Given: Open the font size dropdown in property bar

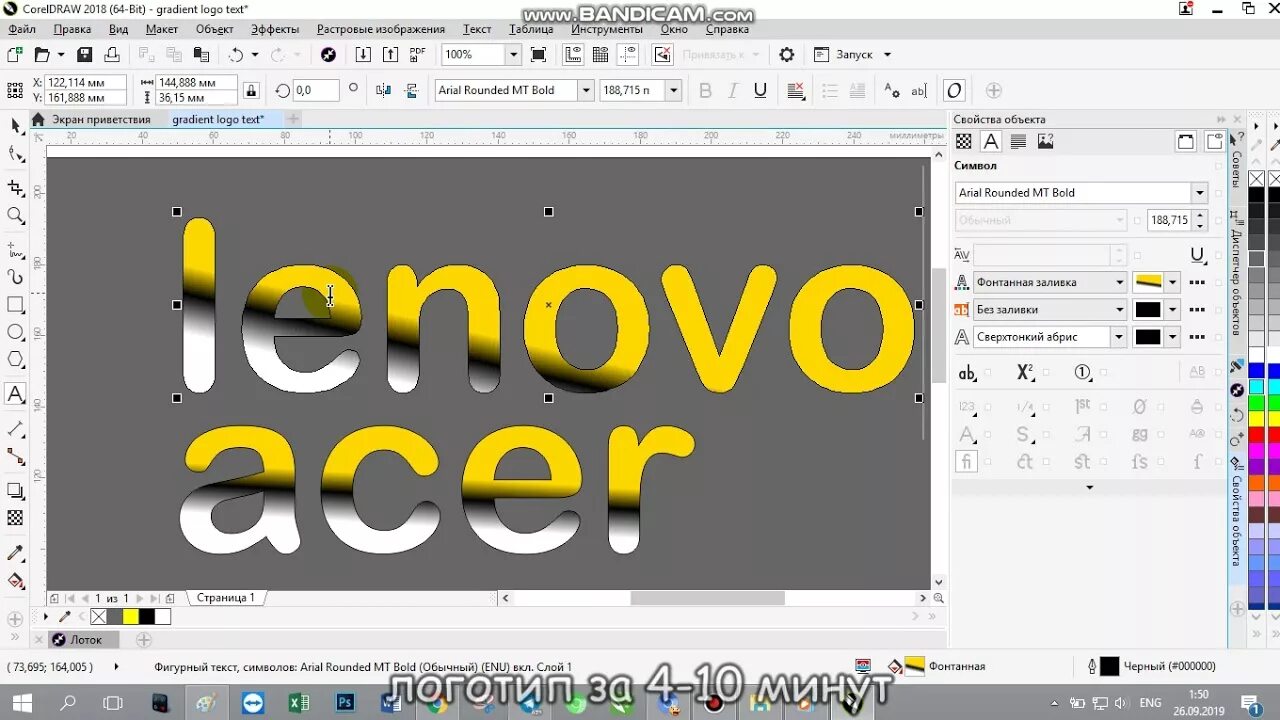Looking at the screenshot, I should pyautogui.click(x=673, y=90).
